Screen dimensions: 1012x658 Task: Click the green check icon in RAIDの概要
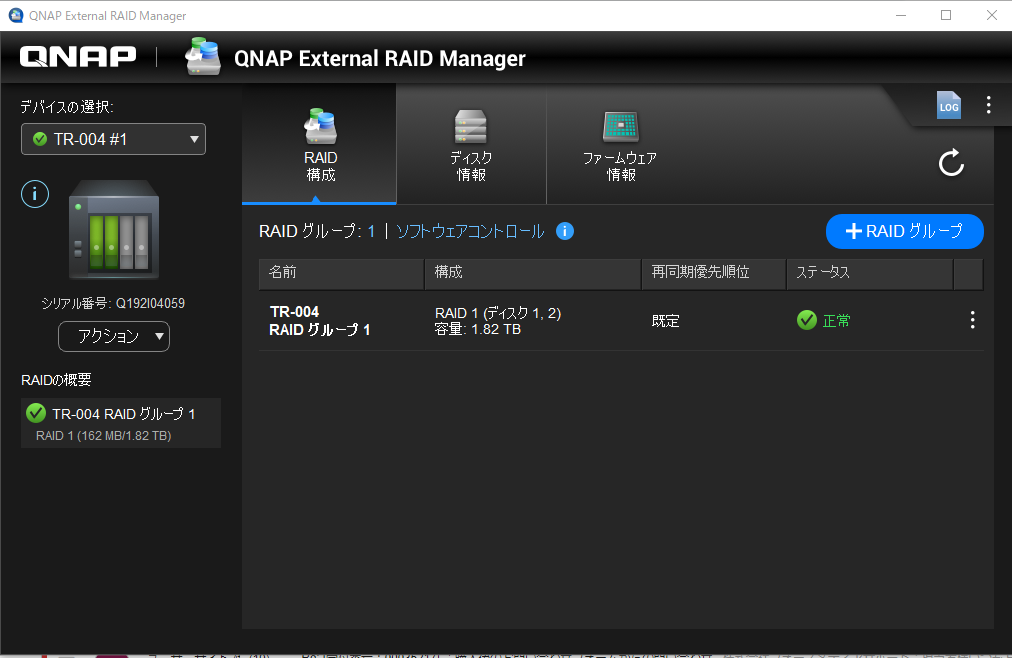tap(36, 413)
